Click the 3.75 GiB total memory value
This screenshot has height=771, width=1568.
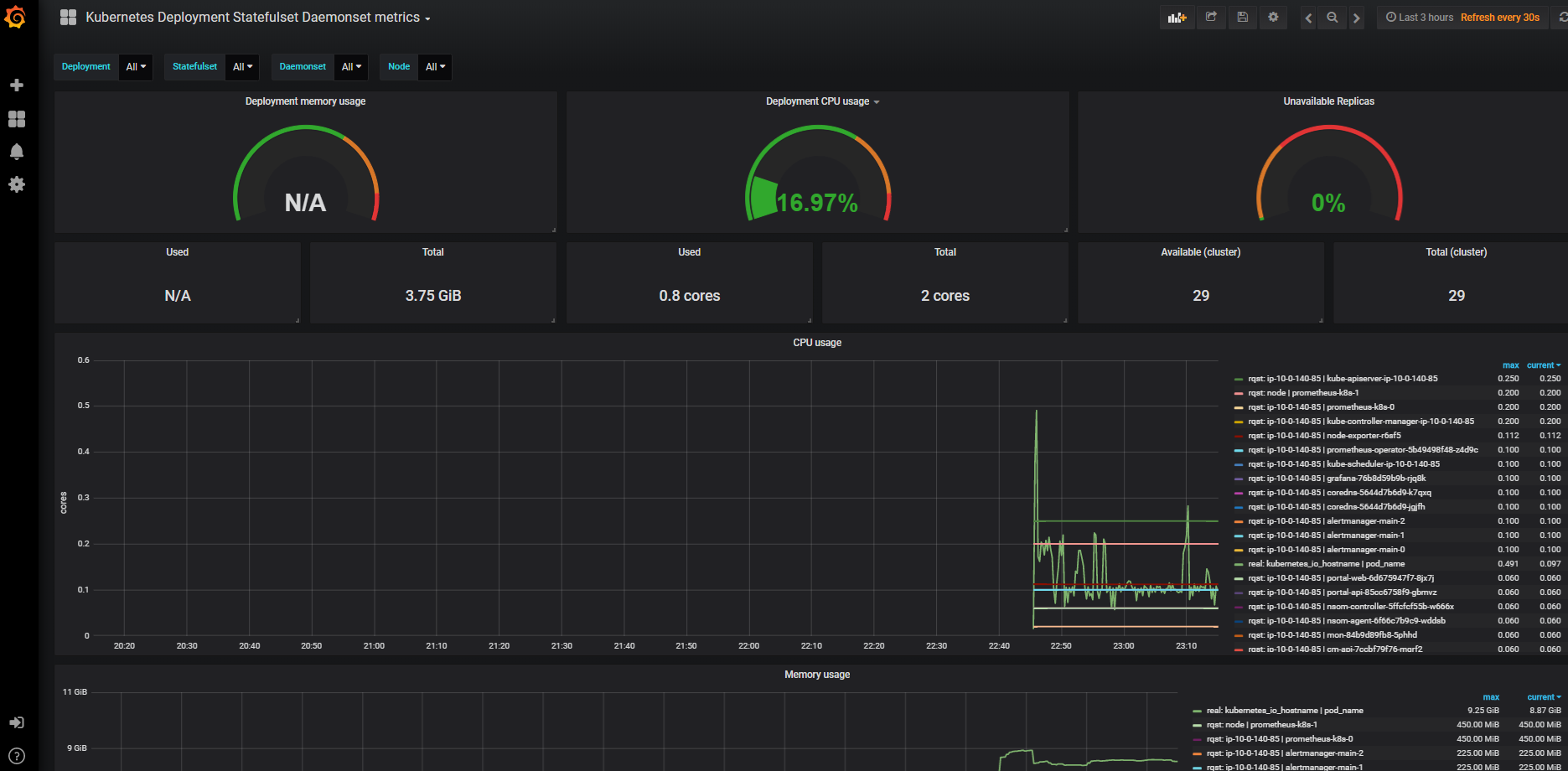tap(433, 296)
